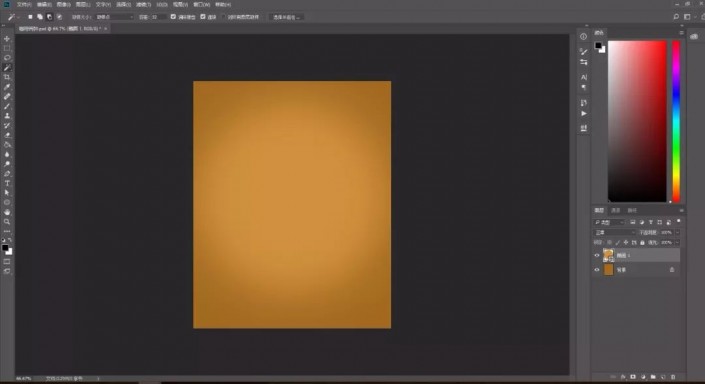Choose Add to Selection mode
This screenshot has height=384, width=705.
point(40,17)
